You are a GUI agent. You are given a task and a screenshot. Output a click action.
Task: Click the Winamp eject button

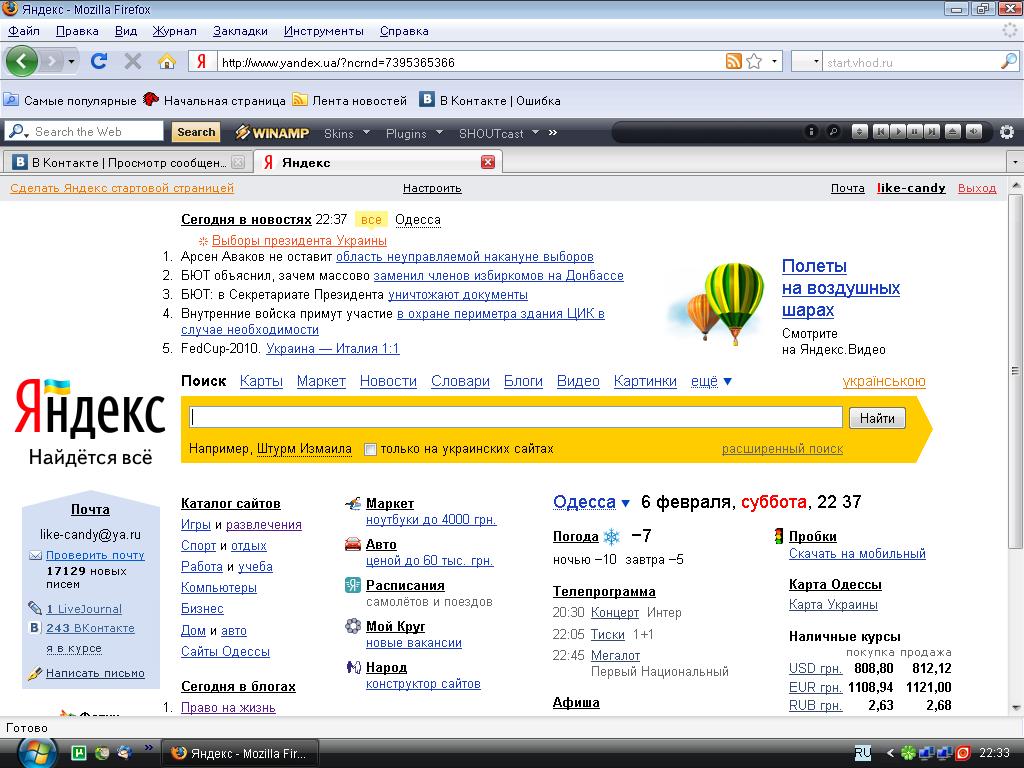953,132
